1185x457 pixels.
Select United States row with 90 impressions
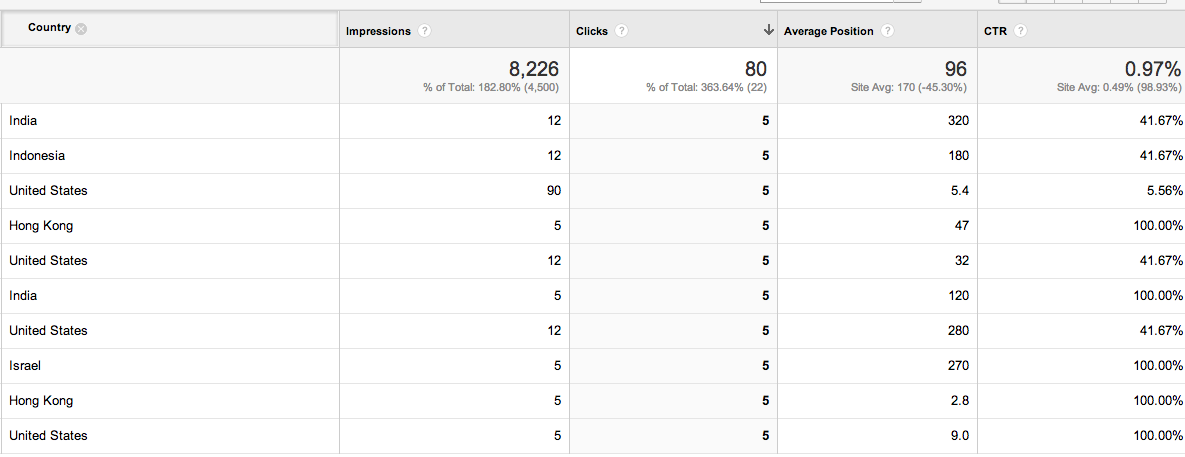tap(592, 190)
